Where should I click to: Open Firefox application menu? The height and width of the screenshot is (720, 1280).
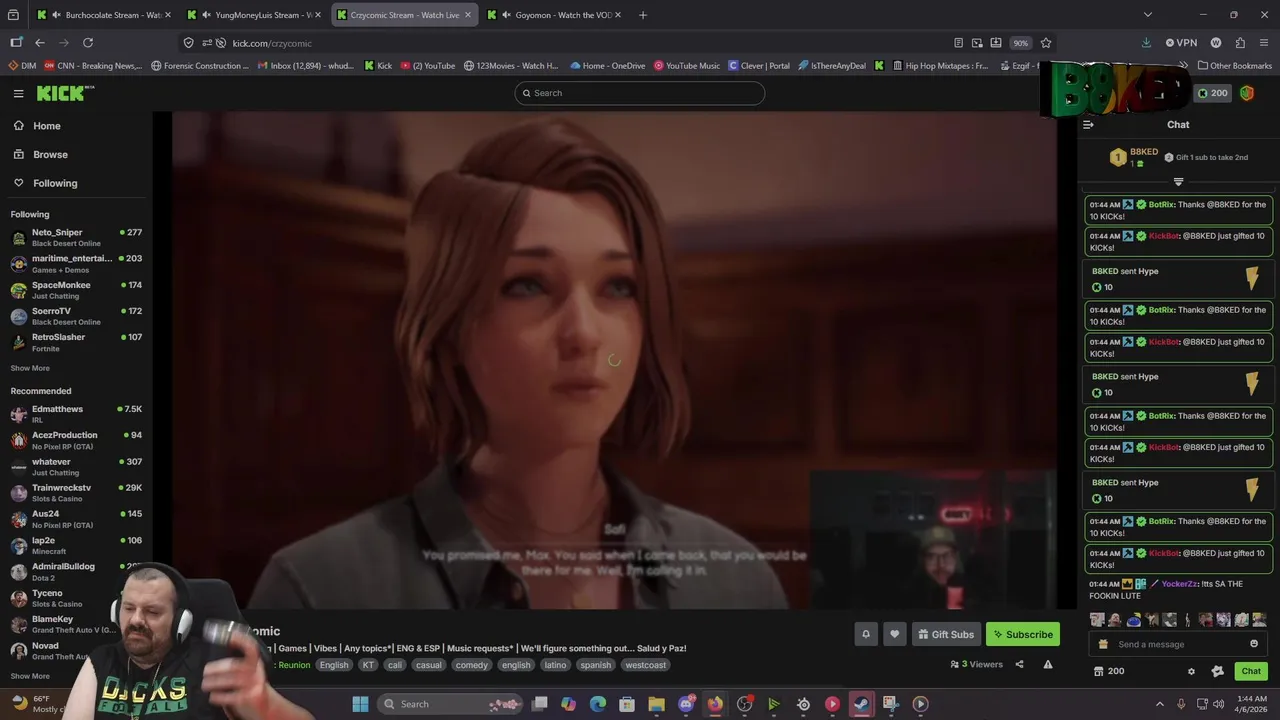[x=1264, y=43]
